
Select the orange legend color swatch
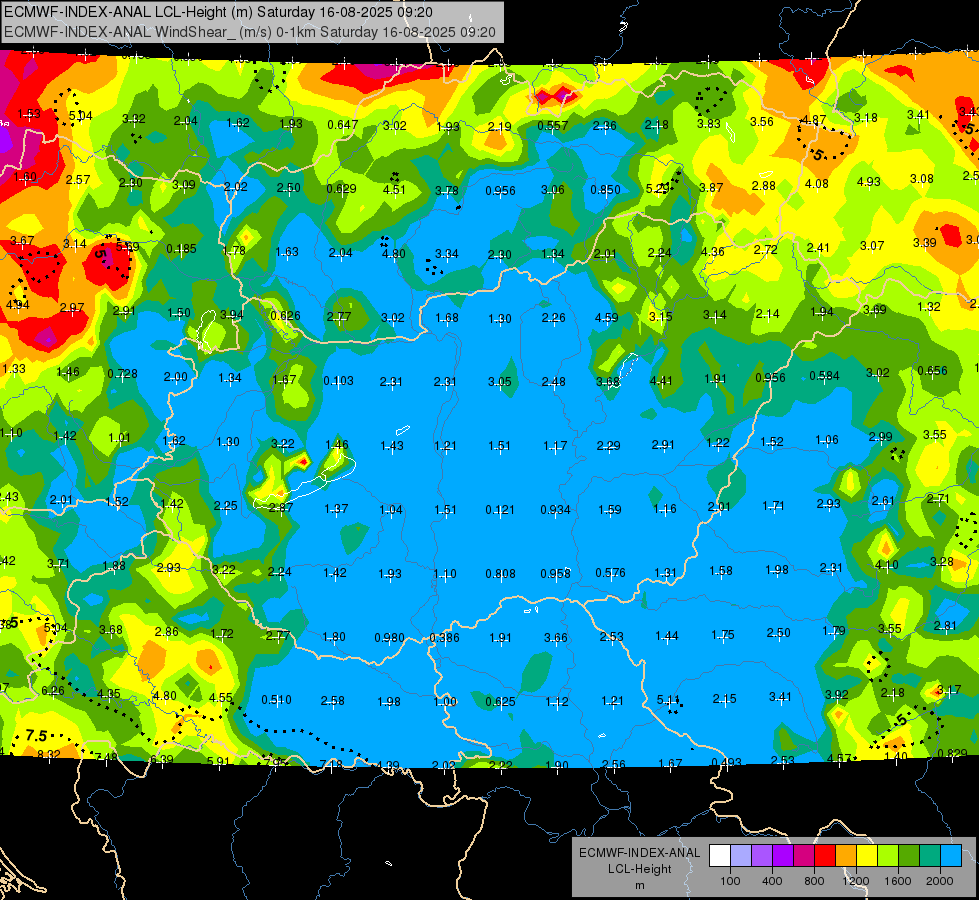(846, 856)
